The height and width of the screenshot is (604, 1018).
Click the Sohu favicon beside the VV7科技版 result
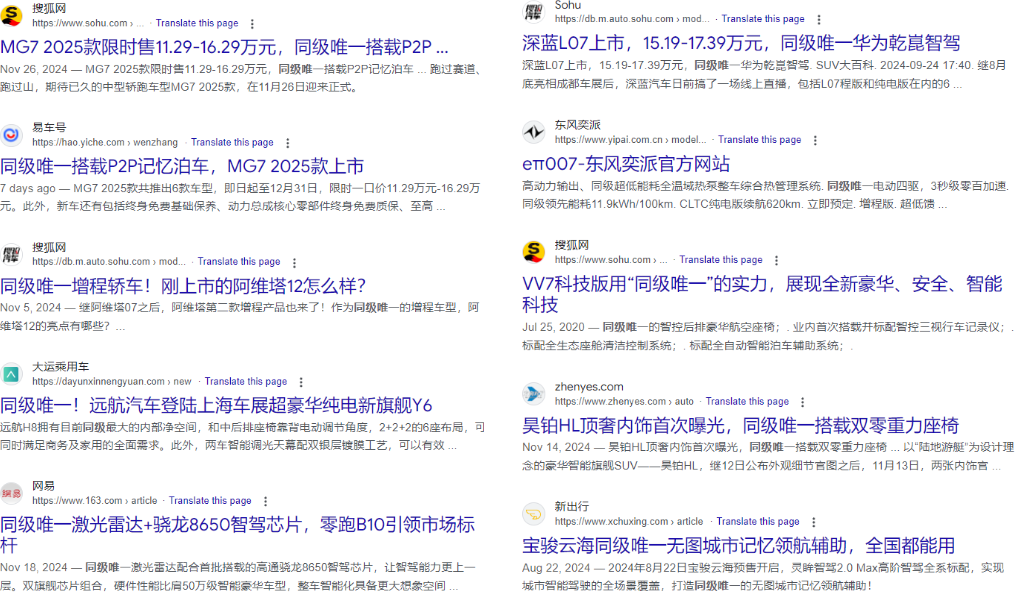pos(534,251)
